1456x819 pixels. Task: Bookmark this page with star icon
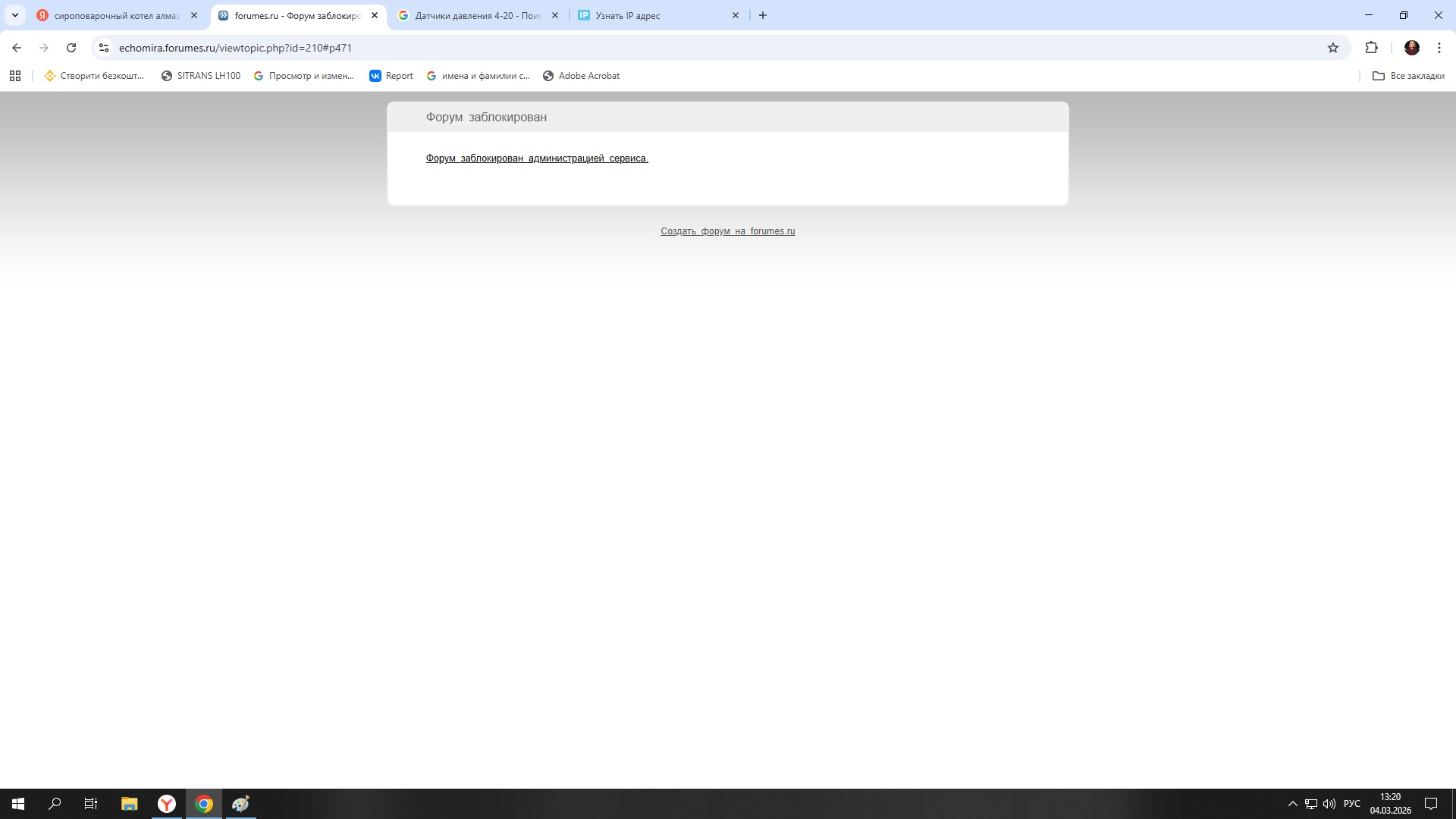[1333, 48]
